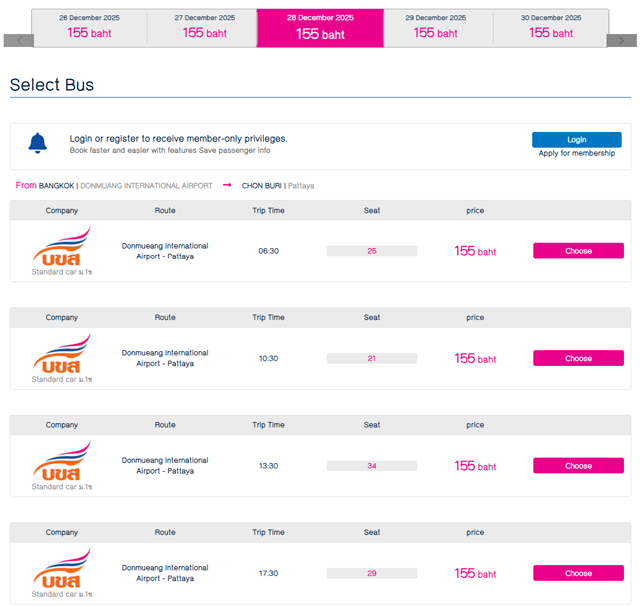The image size is (640, 607).
Task: Click the next dates right arrow
Action: click(621, 40)
